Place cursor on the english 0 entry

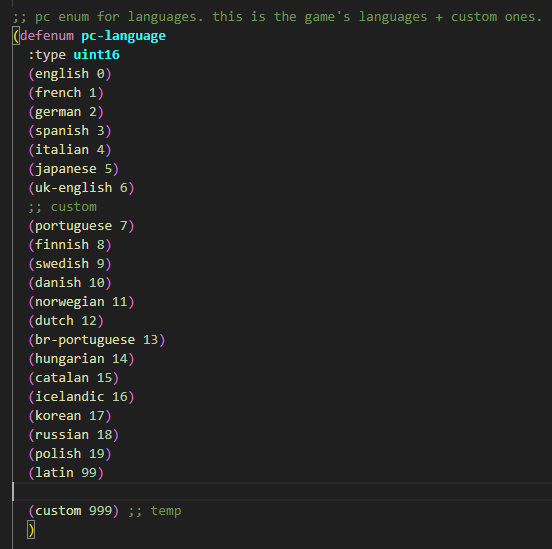pyautogui.click(x=70, y=74)
